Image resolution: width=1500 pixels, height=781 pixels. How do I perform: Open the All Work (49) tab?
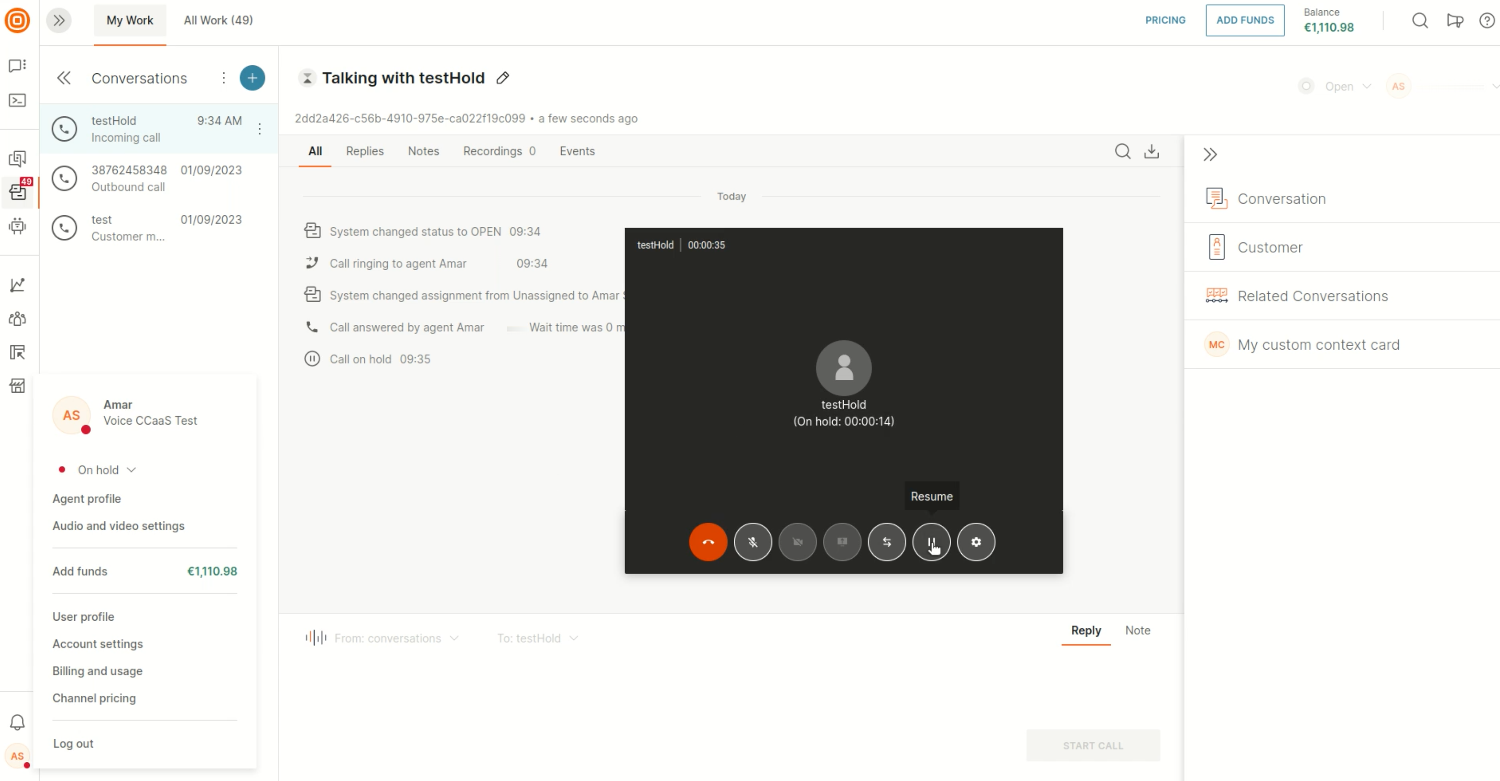pyautogui.click(x=218, y=21)
